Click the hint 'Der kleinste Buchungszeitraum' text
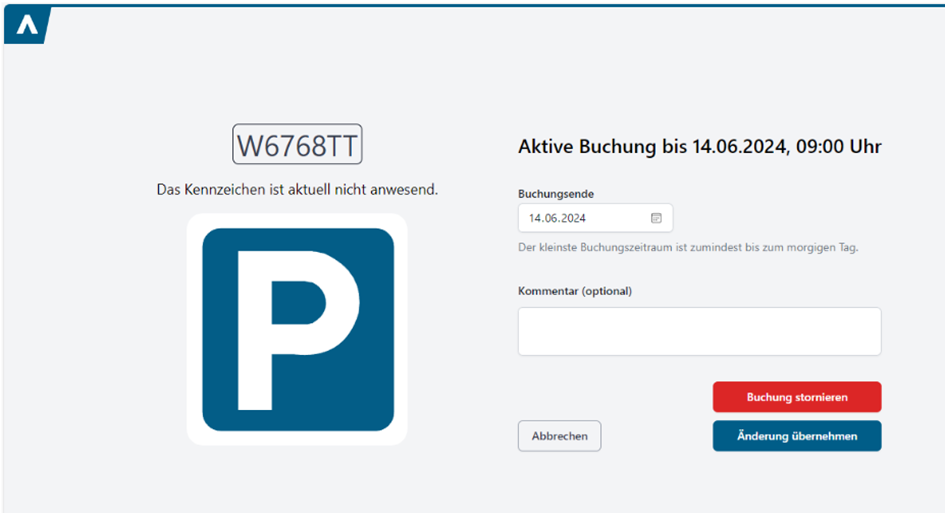 pyautogui.click(x=688, y=247)
